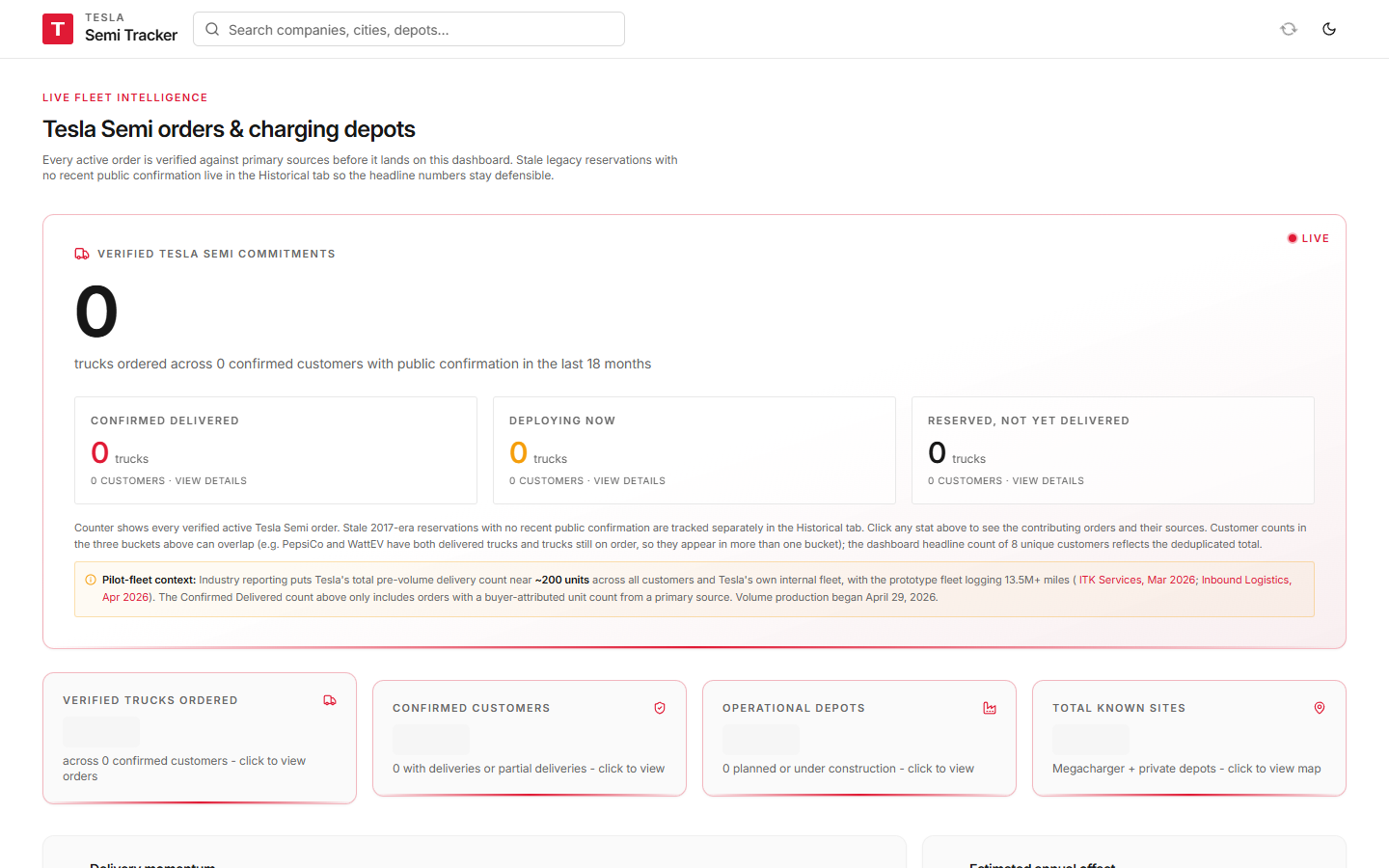Click the LIVE FLEET INTELLIGENCE label
1389x868 pixels.
(125, 97)
